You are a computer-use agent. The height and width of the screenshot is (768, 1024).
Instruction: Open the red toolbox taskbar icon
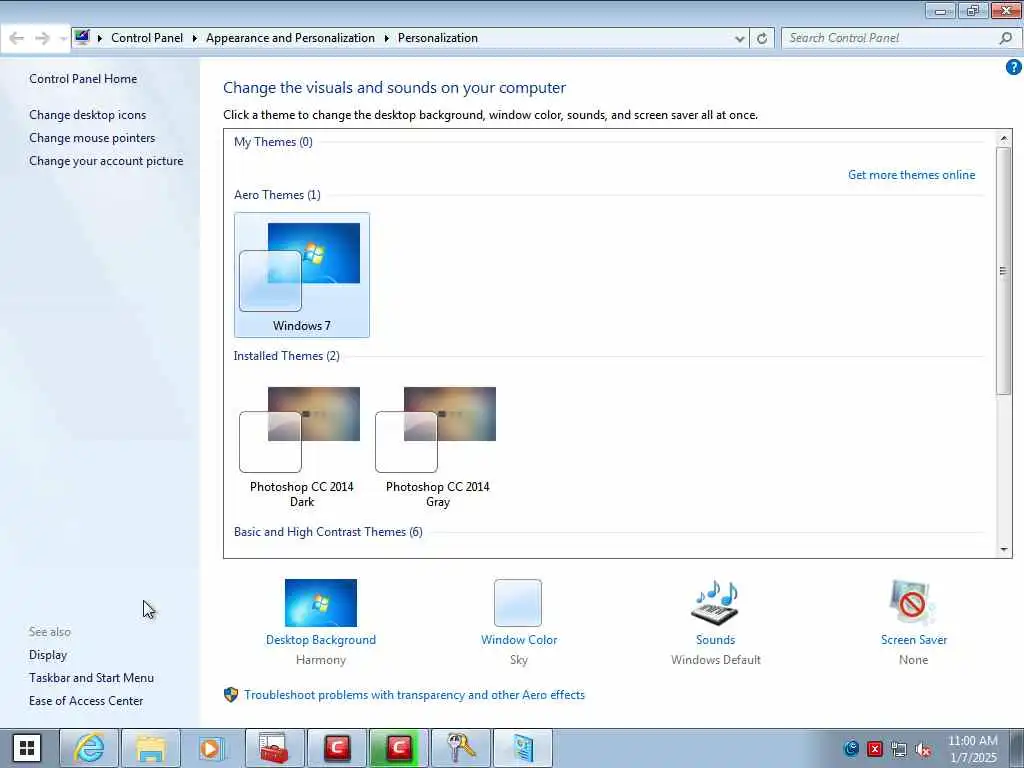point(274,748)
